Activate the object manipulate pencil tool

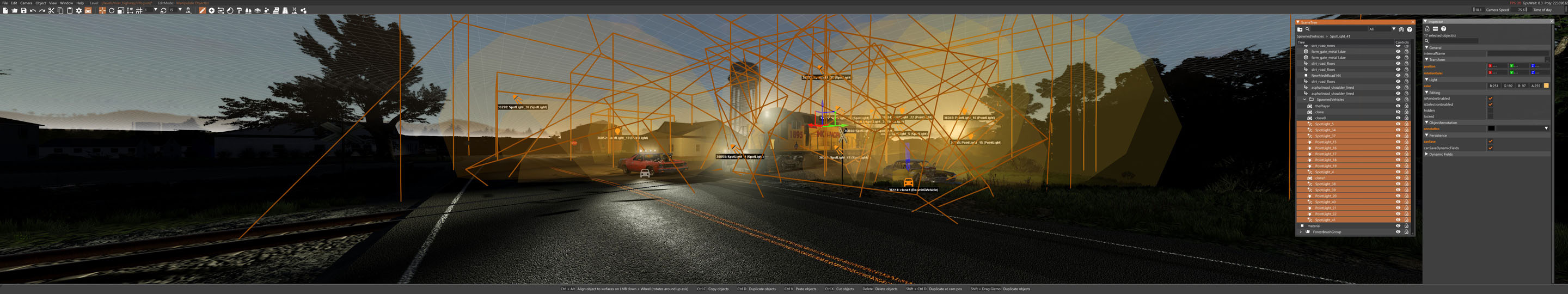[202, 10]
